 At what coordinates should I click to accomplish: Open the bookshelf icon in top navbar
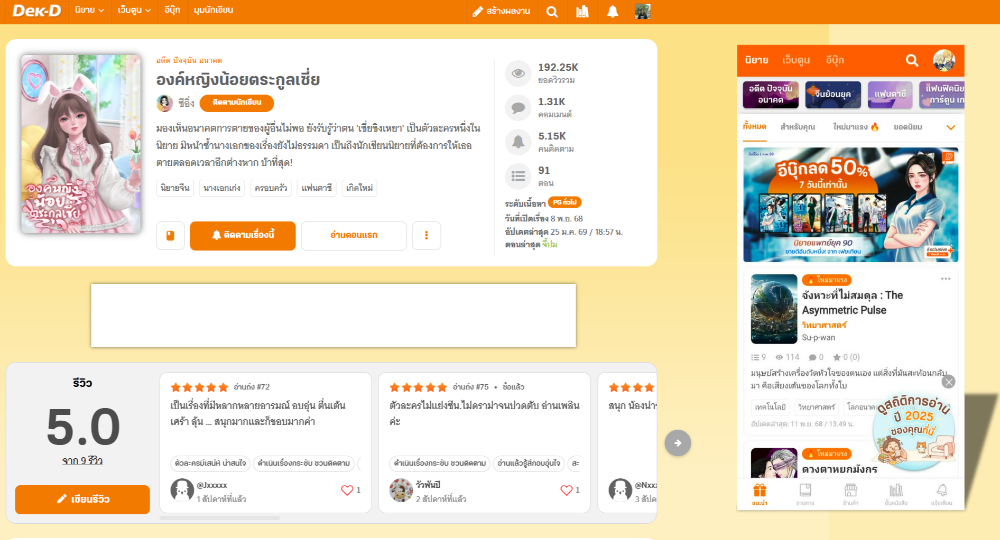click(x=582, y=12)
